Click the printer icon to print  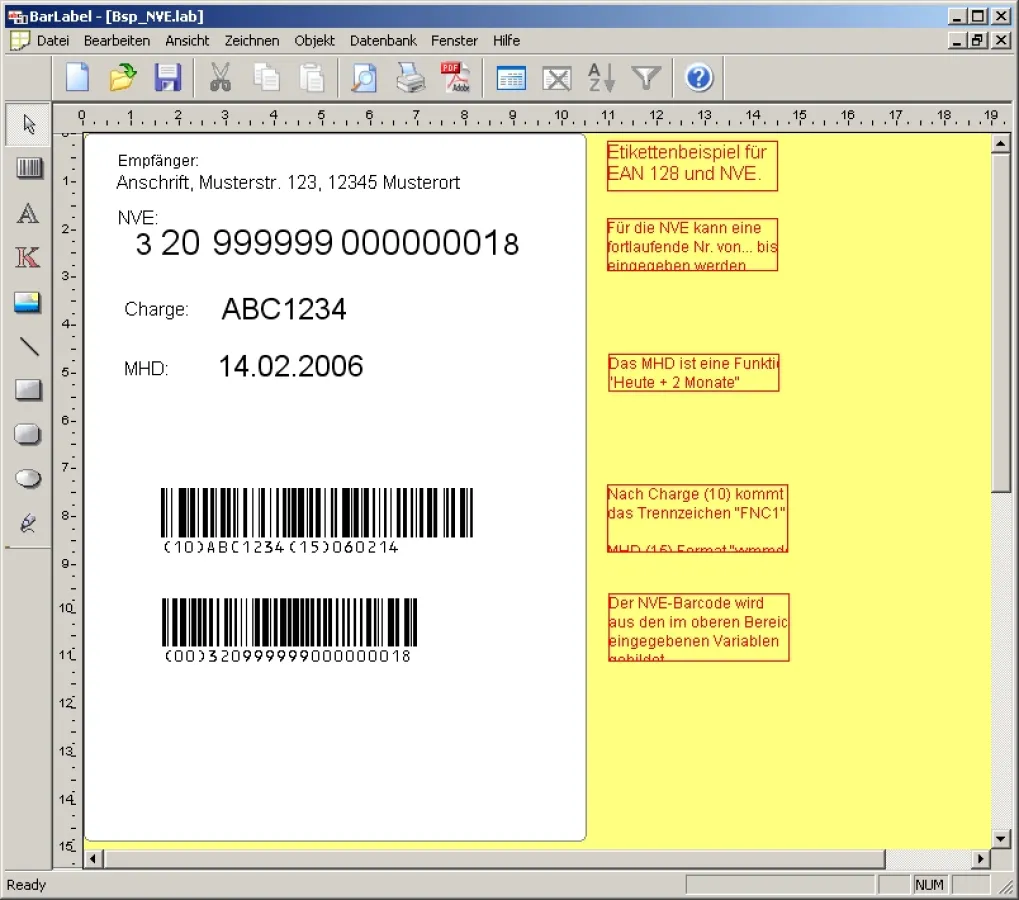[x=410, y=77]
